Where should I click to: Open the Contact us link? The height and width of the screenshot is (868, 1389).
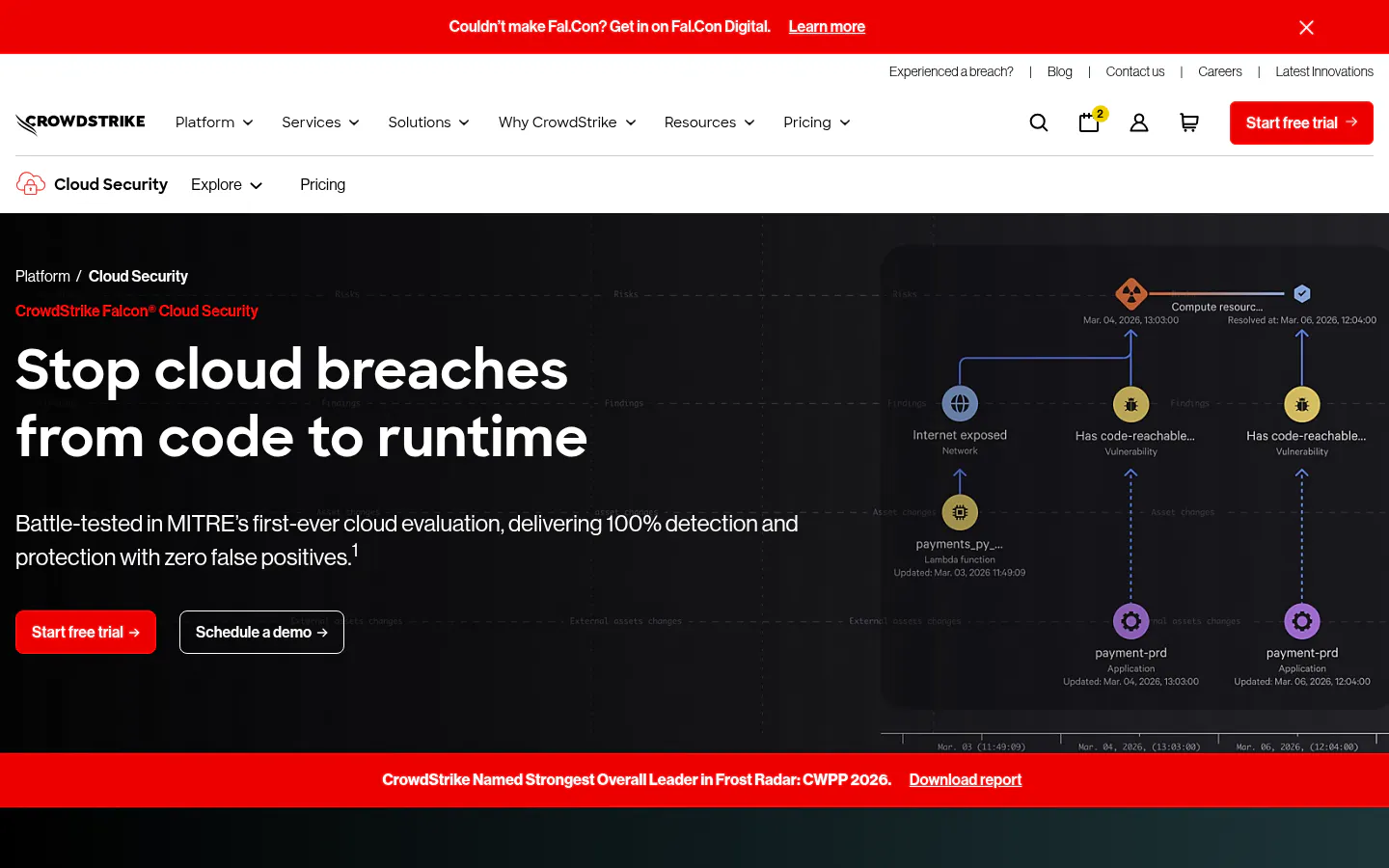click(1135, 71)
